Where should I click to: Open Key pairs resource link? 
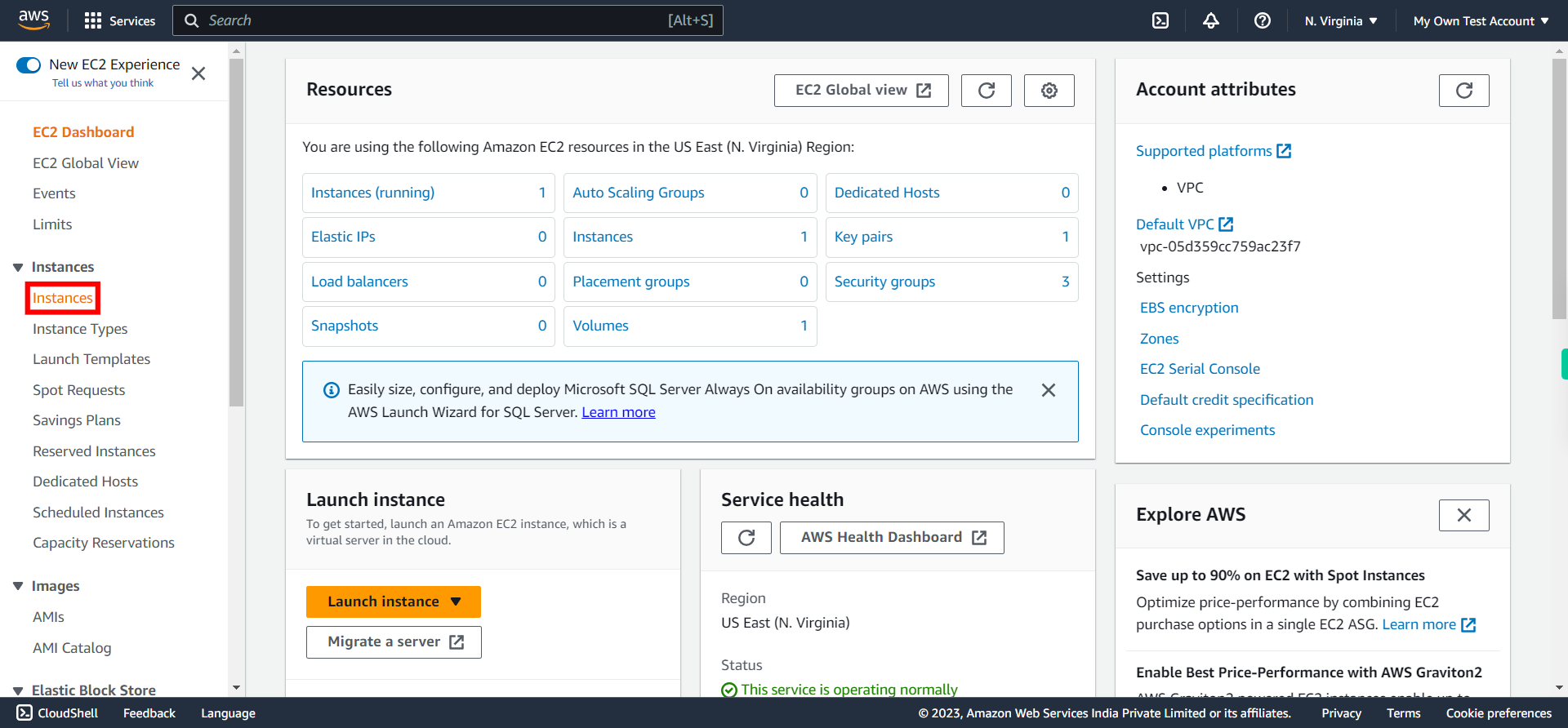click(863, 237)
